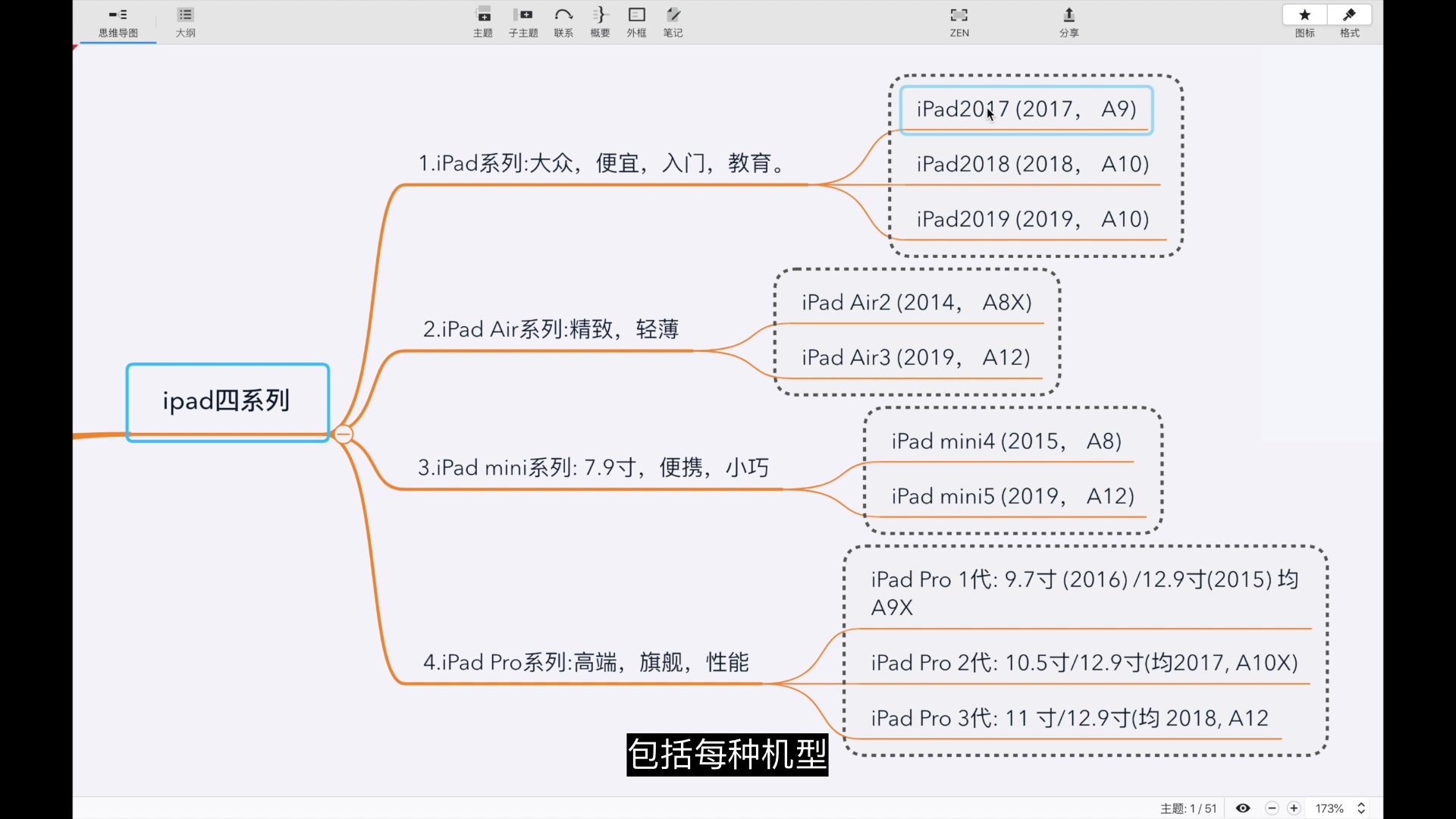Add a new 主题 topic from toolbar
This screenshot has width=1456, height=819.
pyautogui.click(x=483, y=23)
